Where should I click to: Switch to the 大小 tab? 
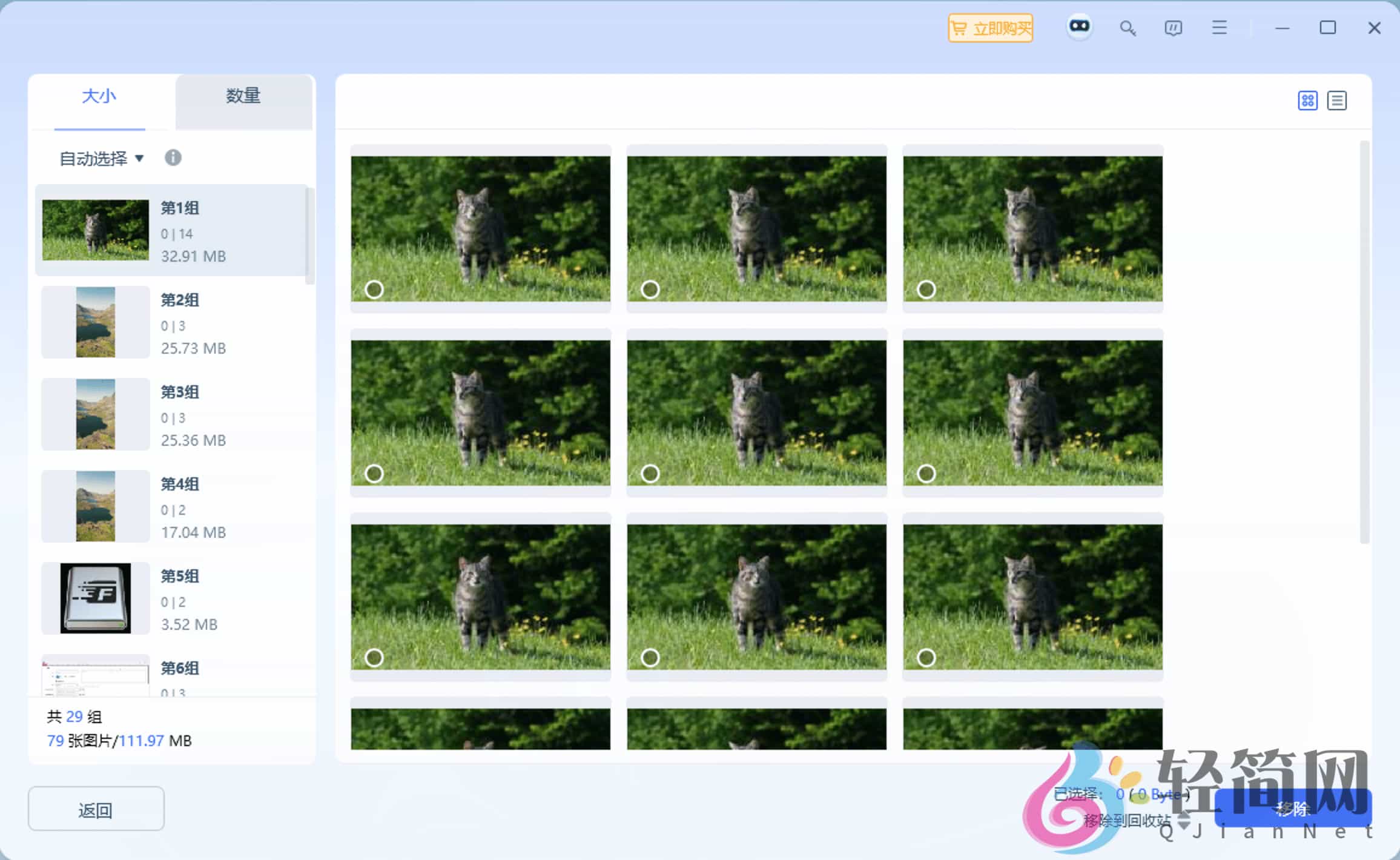click(99, 96)
